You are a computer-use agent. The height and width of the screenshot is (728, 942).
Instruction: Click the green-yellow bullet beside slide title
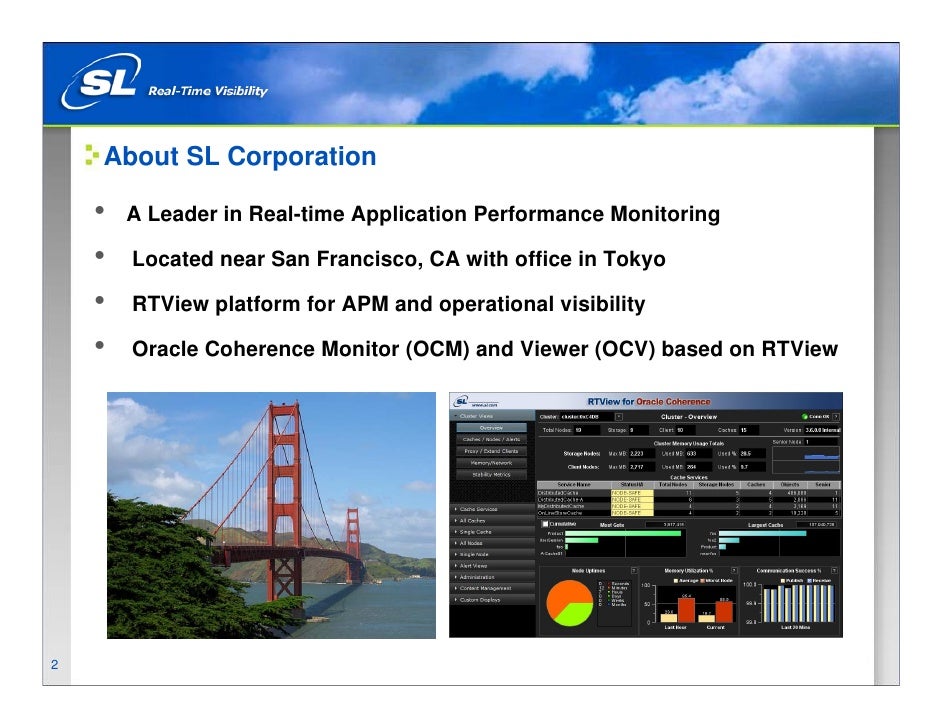(92, 155)
